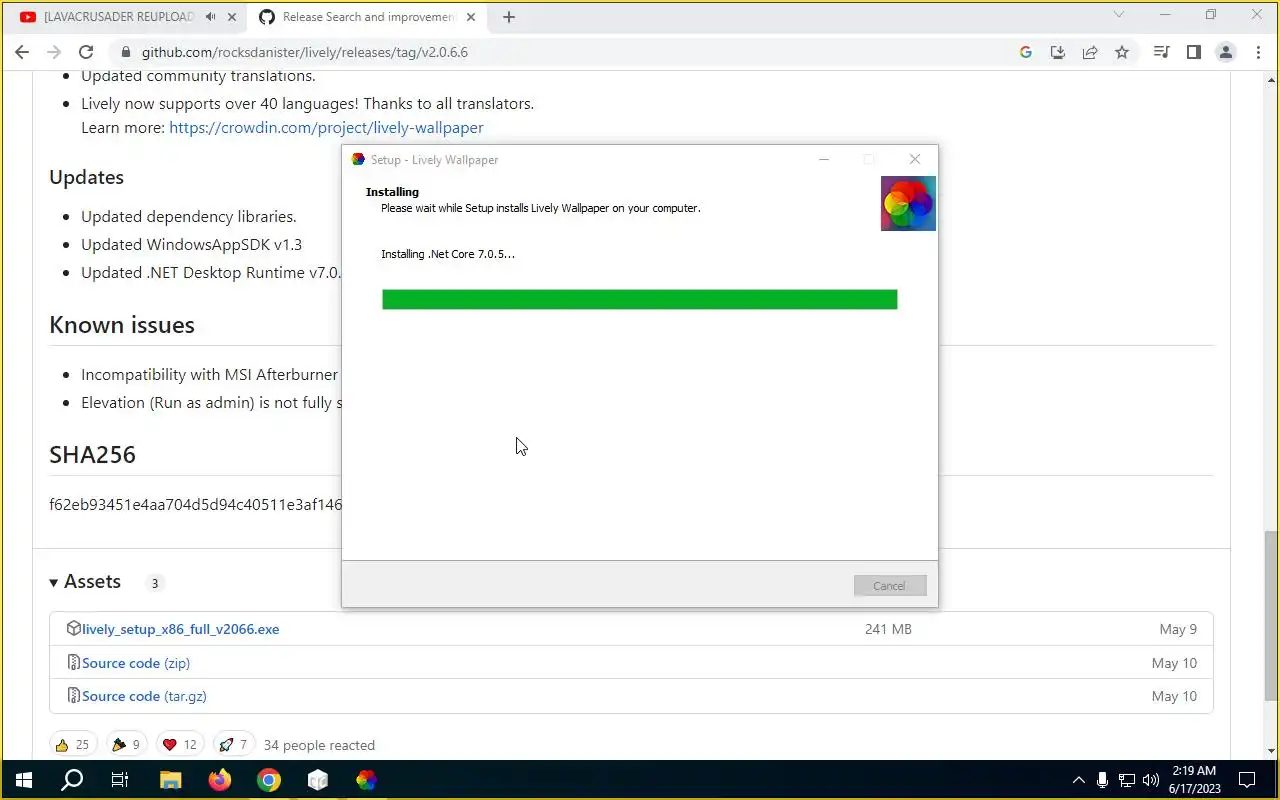Switch to the LAVACRUSADER REUPLOAD tab

click(119, 17)
